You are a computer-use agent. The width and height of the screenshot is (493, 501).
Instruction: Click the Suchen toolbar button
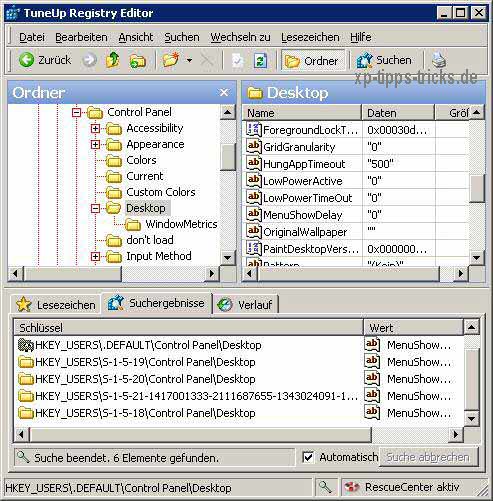384,60
